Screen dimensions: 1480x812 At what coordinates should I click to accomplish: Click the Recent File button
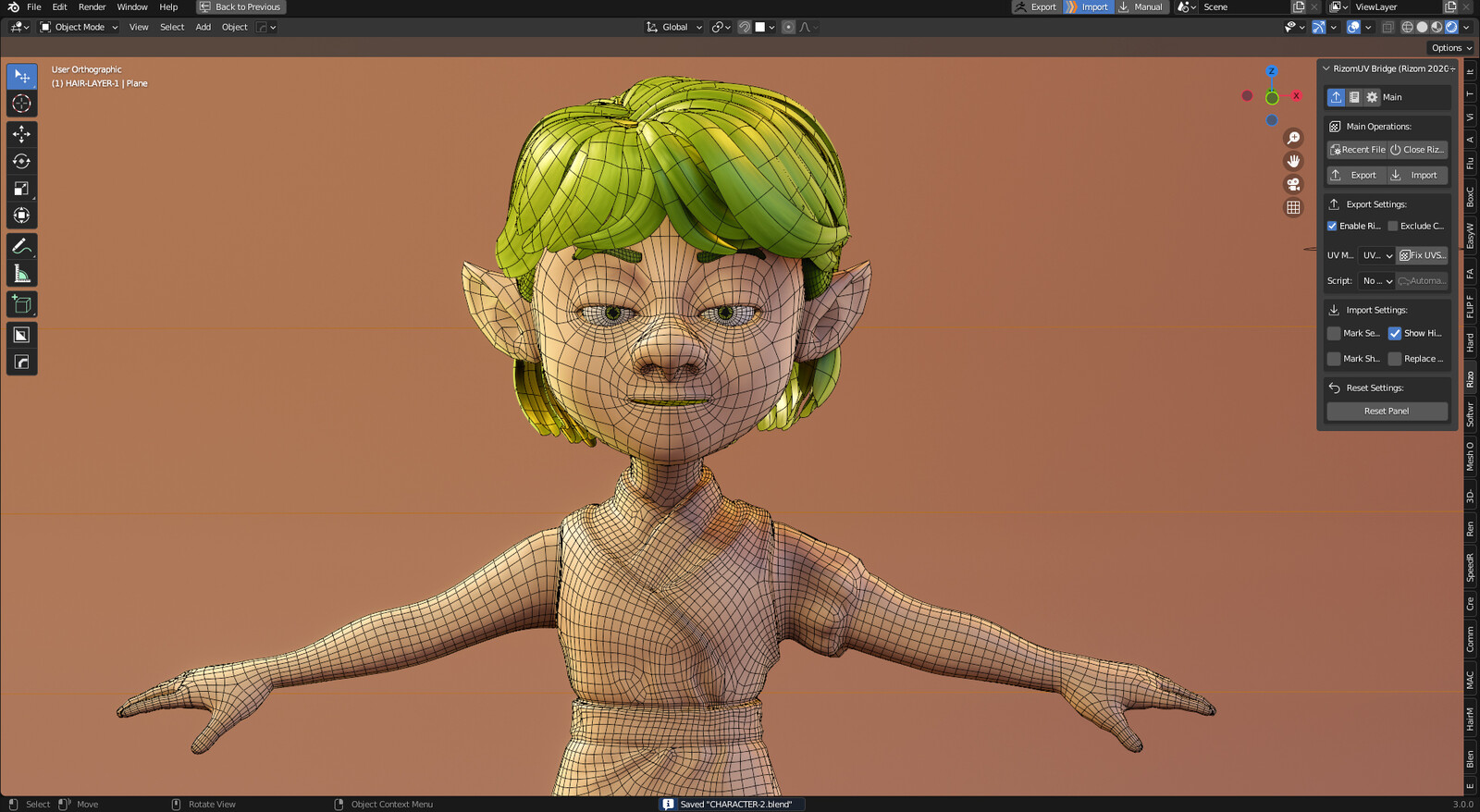pyautogui.click(x=1357, y=150)
